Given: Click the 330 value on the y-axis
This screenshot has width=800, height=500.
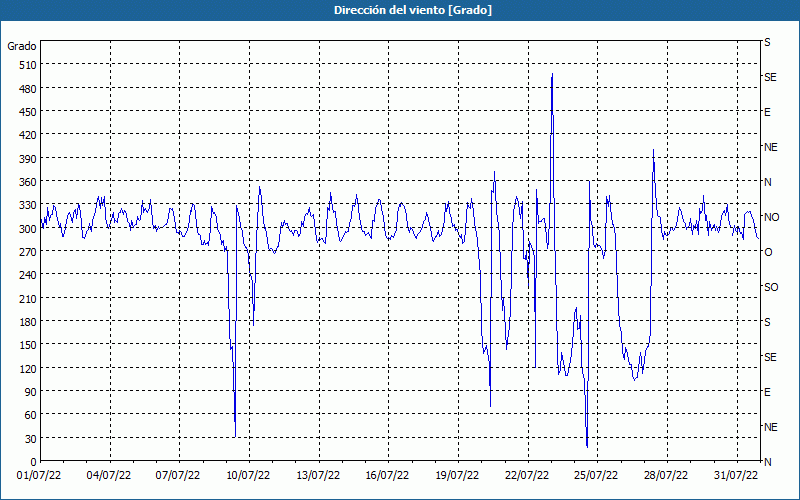Looking at the screenshot, I should pos(28,206).
